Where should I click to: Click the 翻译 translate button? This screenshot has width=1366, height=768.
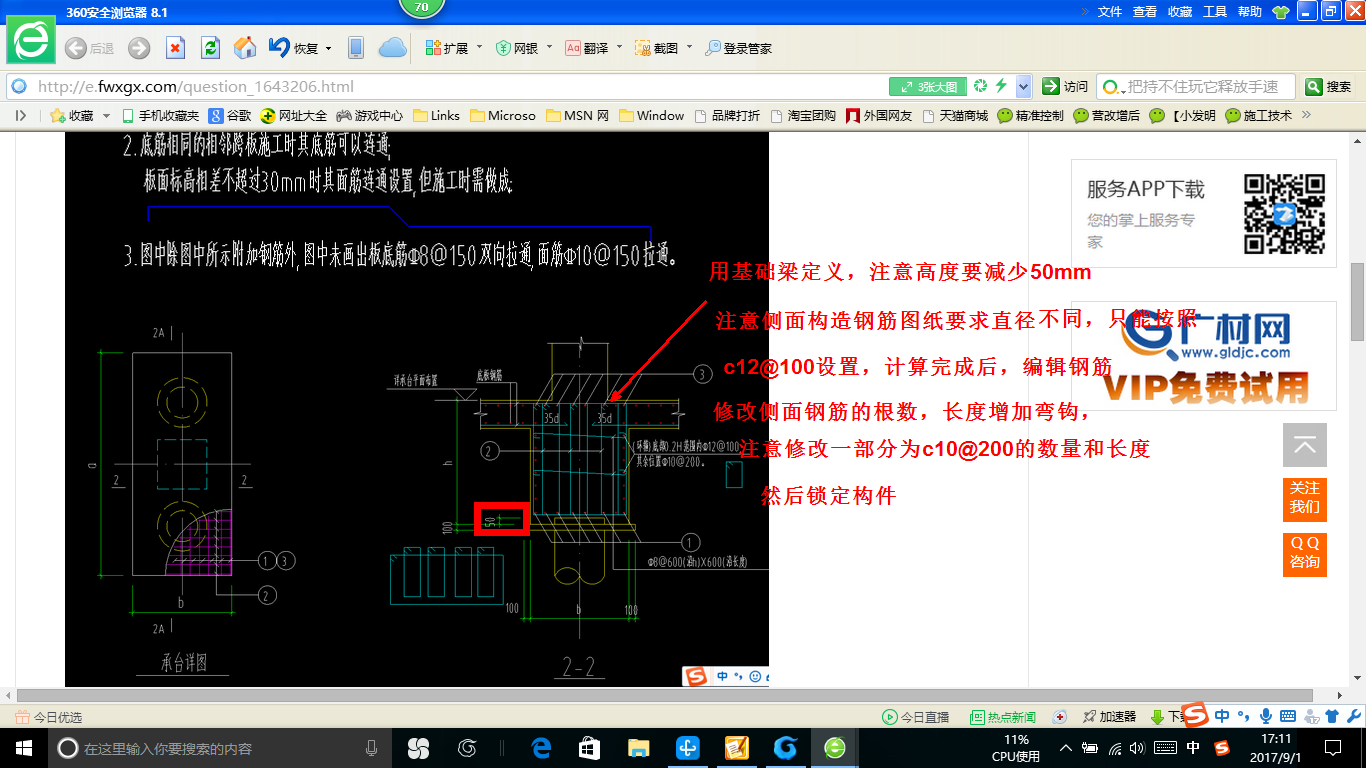587,48
